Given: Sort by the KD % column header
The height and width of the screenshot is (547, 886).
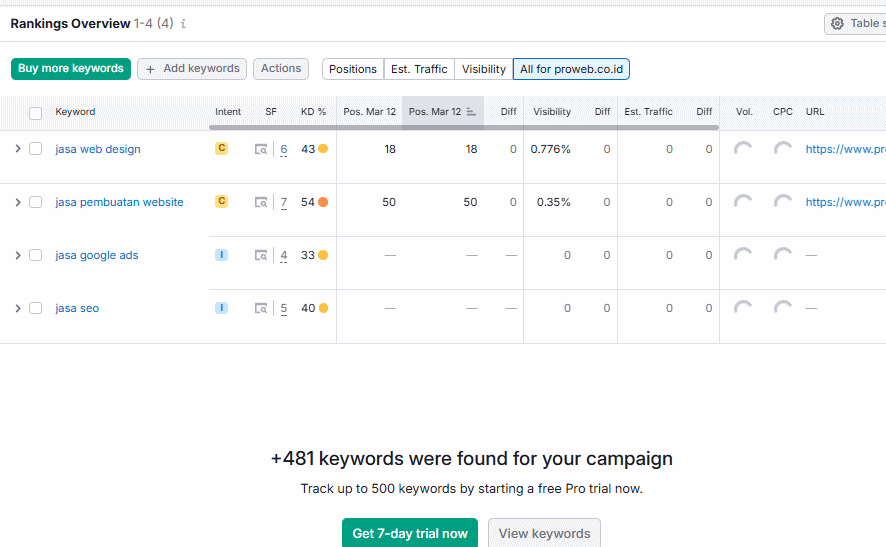Looking at the screenshot, I should [313, 112].
